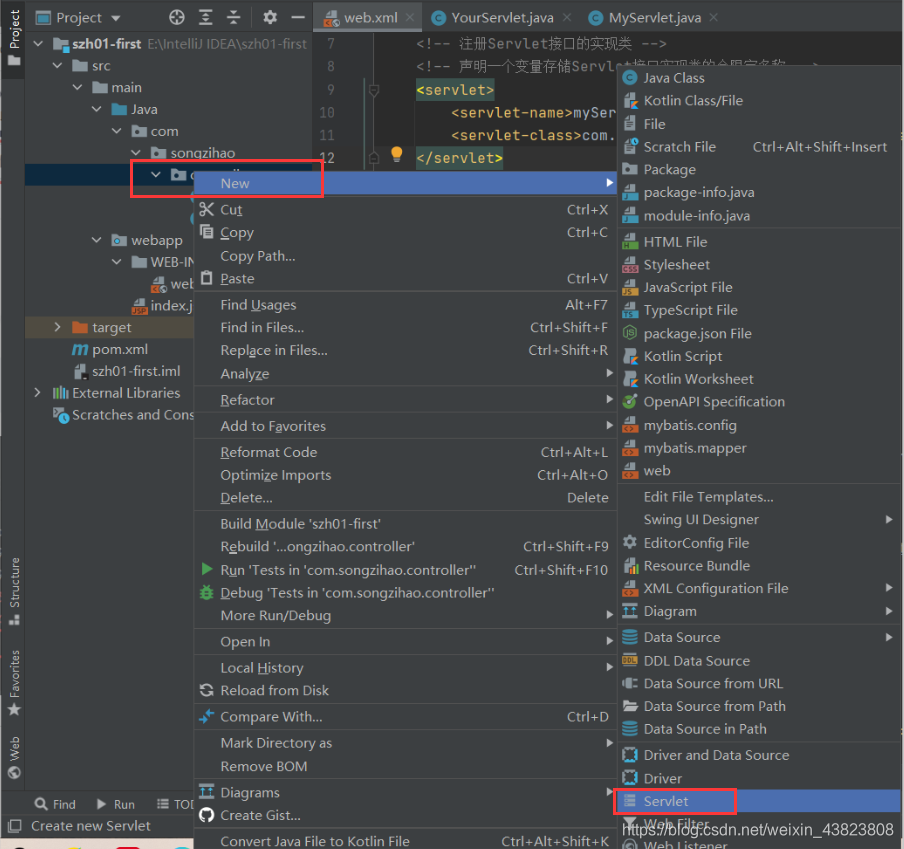Click the Resource Bundle icon
The height and width of the screenshot is (849, 904).
pyautogui.click(x=631, y=566)
